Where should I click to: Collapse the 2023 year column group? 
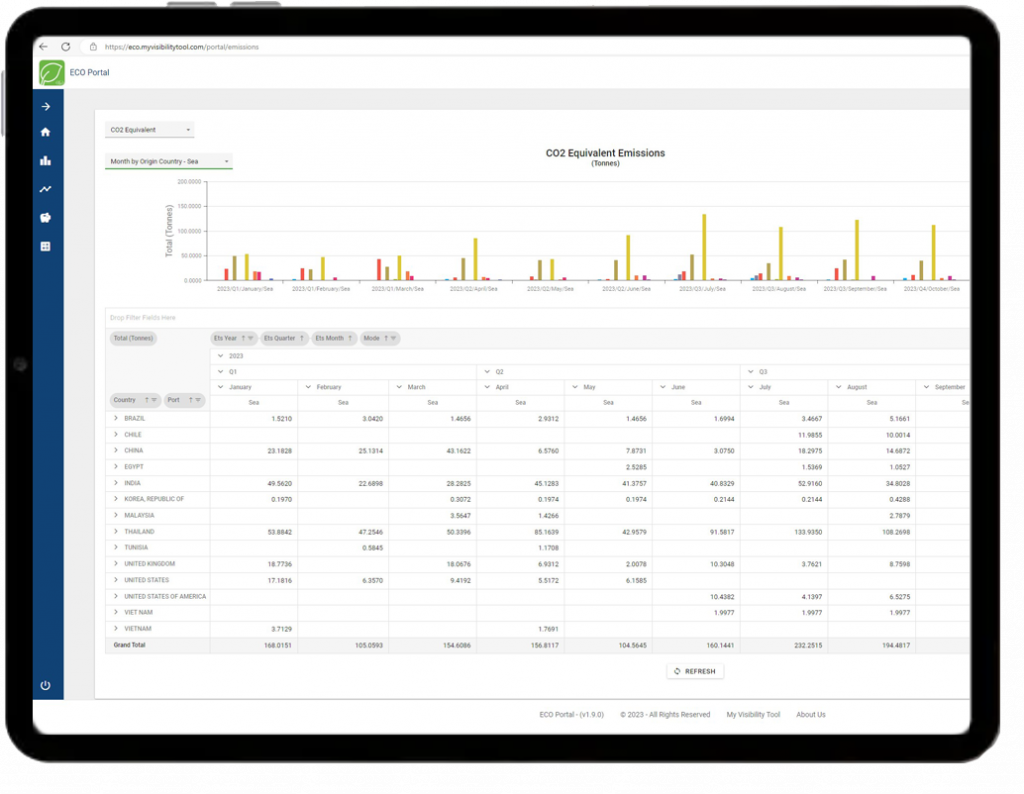tap(220, 355)
